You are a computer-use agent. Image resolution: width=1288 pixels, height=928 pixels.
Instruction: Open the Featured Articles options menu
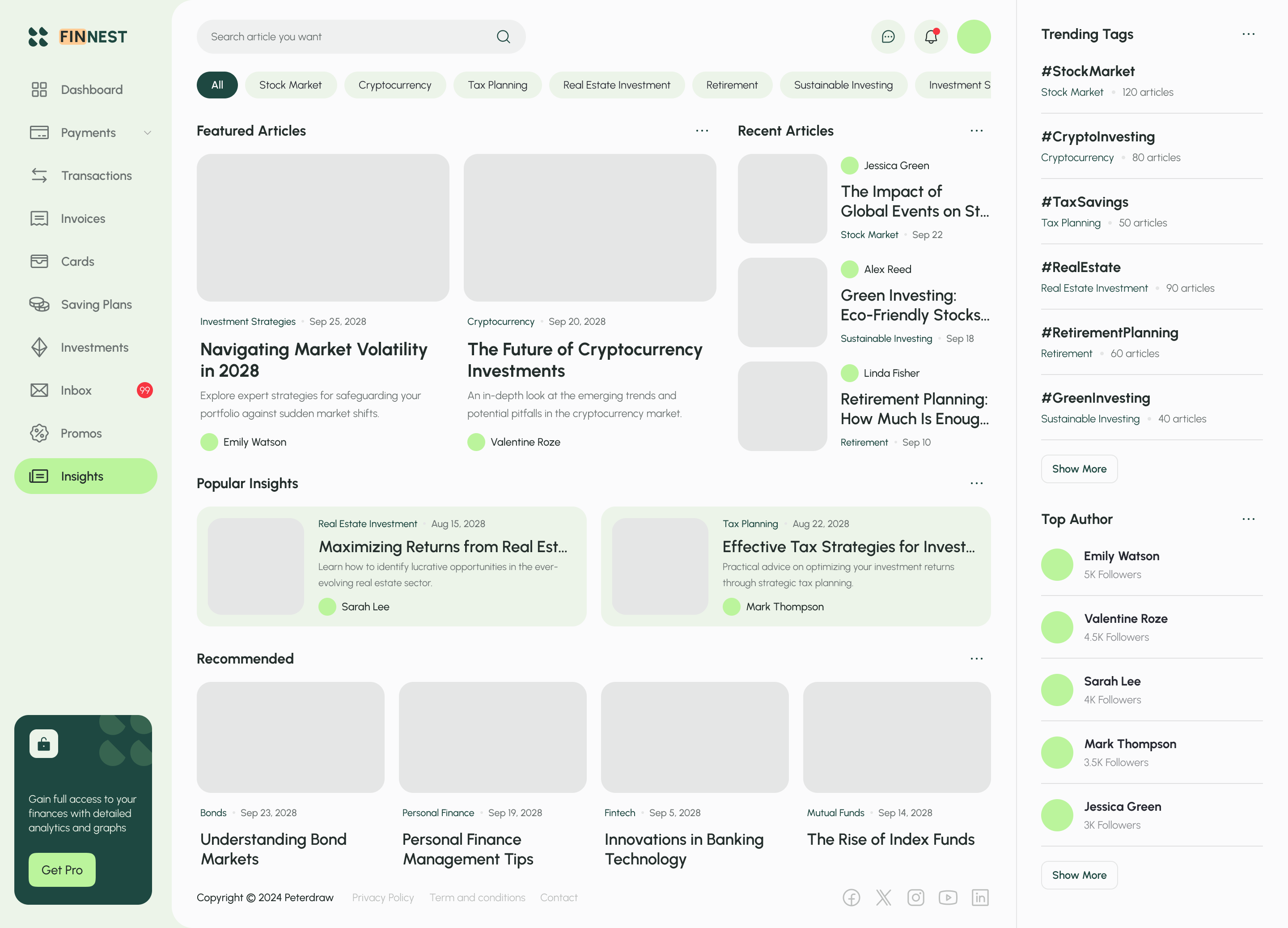pos(702,131)
